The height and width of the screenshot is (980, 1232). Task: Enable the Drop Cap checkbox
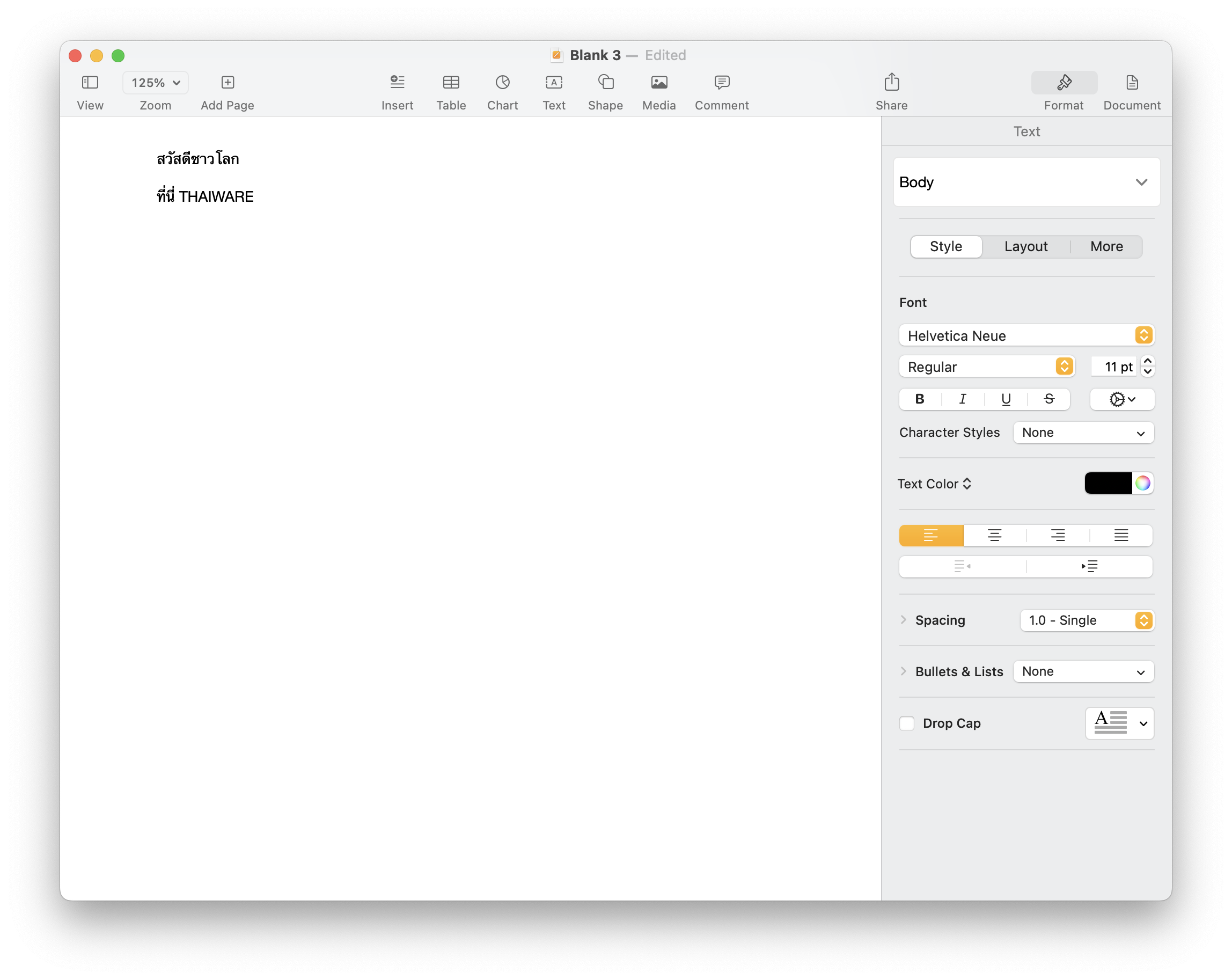[x=907, y=723]
